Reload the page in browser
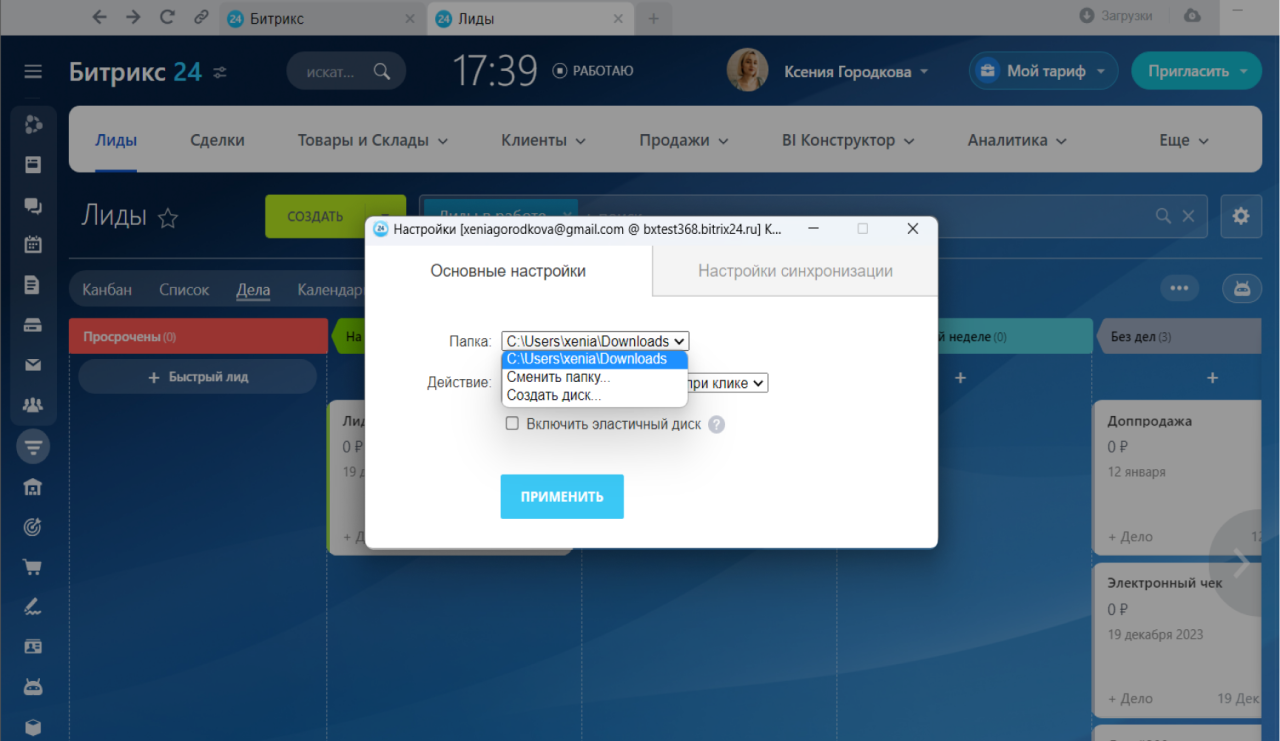Image resolution: width=1280 pixels, height=741 pixels. pyautogui.click(x=167, y=17)
